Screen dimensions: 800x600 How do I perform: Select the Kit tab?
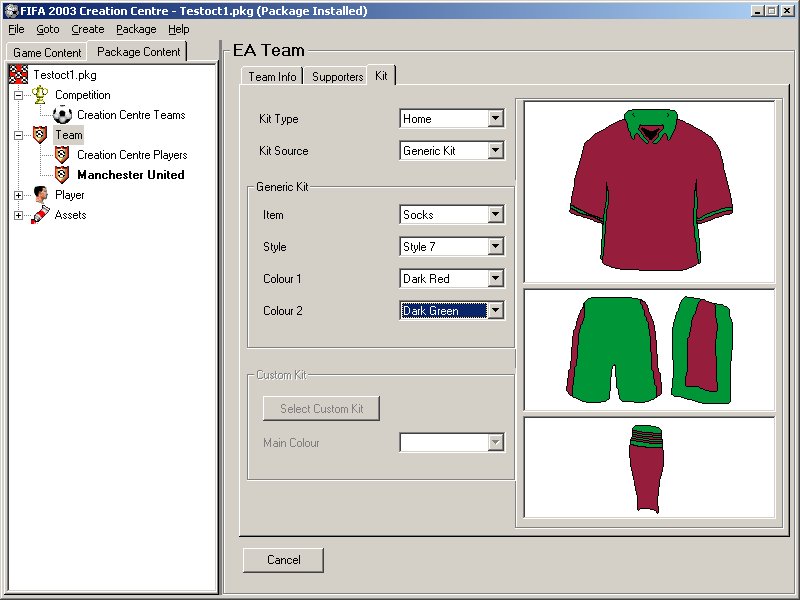tap(381, 76)
